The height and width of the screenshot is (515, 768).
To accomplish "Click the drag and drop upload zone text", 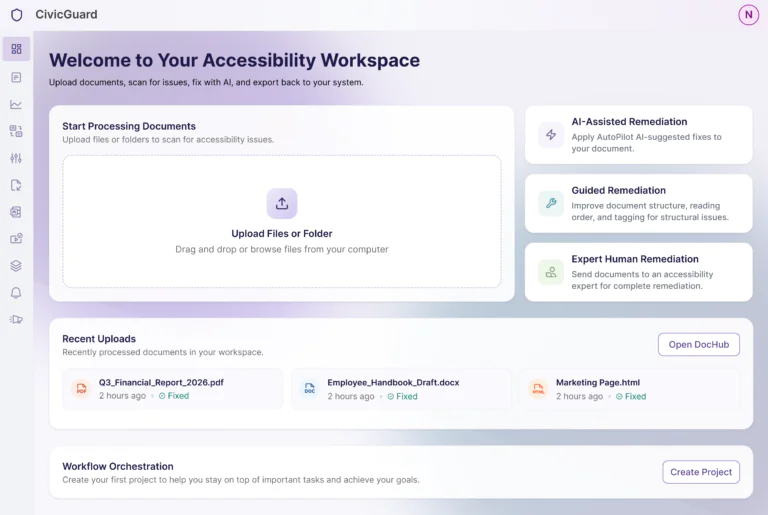I will (282, 249).
